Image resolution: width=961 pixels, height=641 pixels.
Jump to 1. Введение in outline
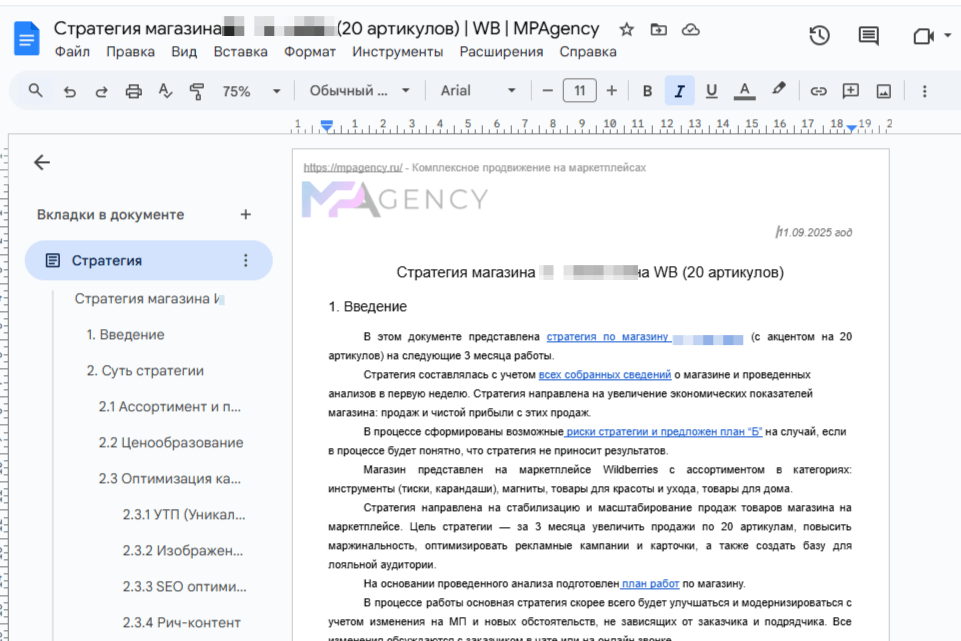point(125,335)
